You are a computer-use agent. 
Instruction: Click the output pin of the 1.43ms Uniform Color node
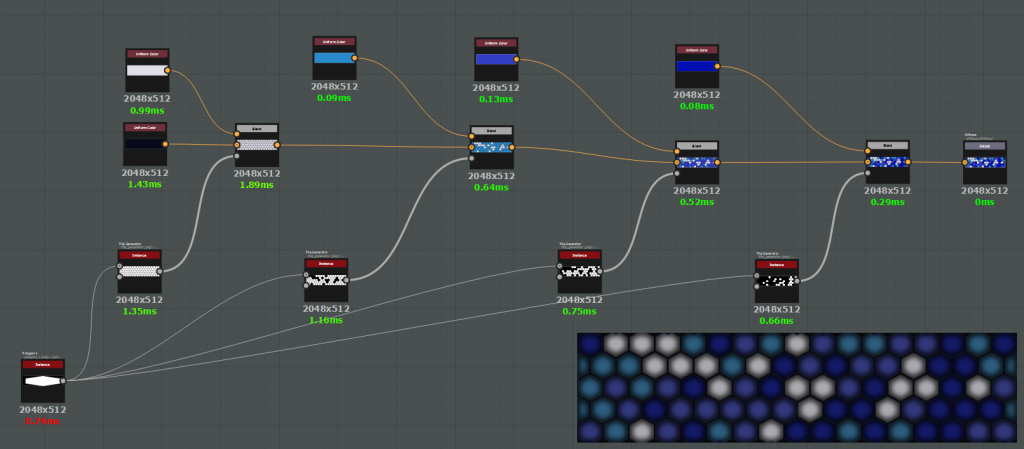point(165,144)
